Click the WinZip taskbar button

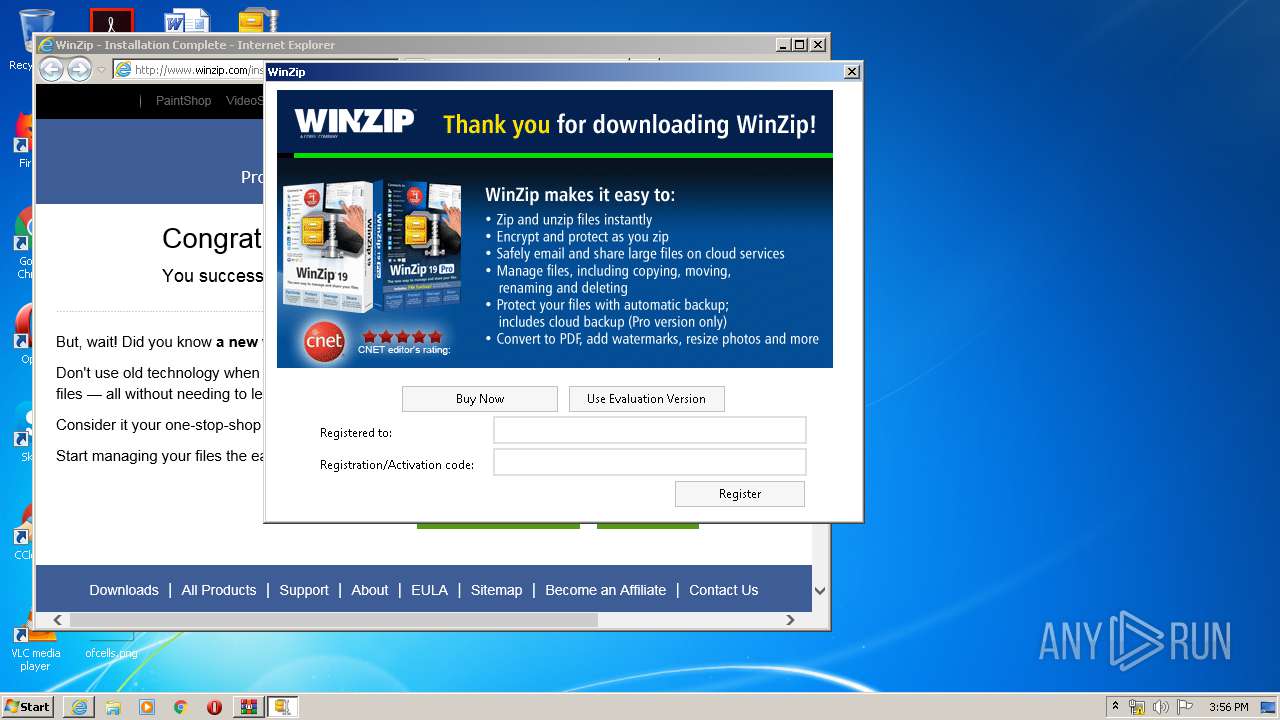tap(282, 707)
